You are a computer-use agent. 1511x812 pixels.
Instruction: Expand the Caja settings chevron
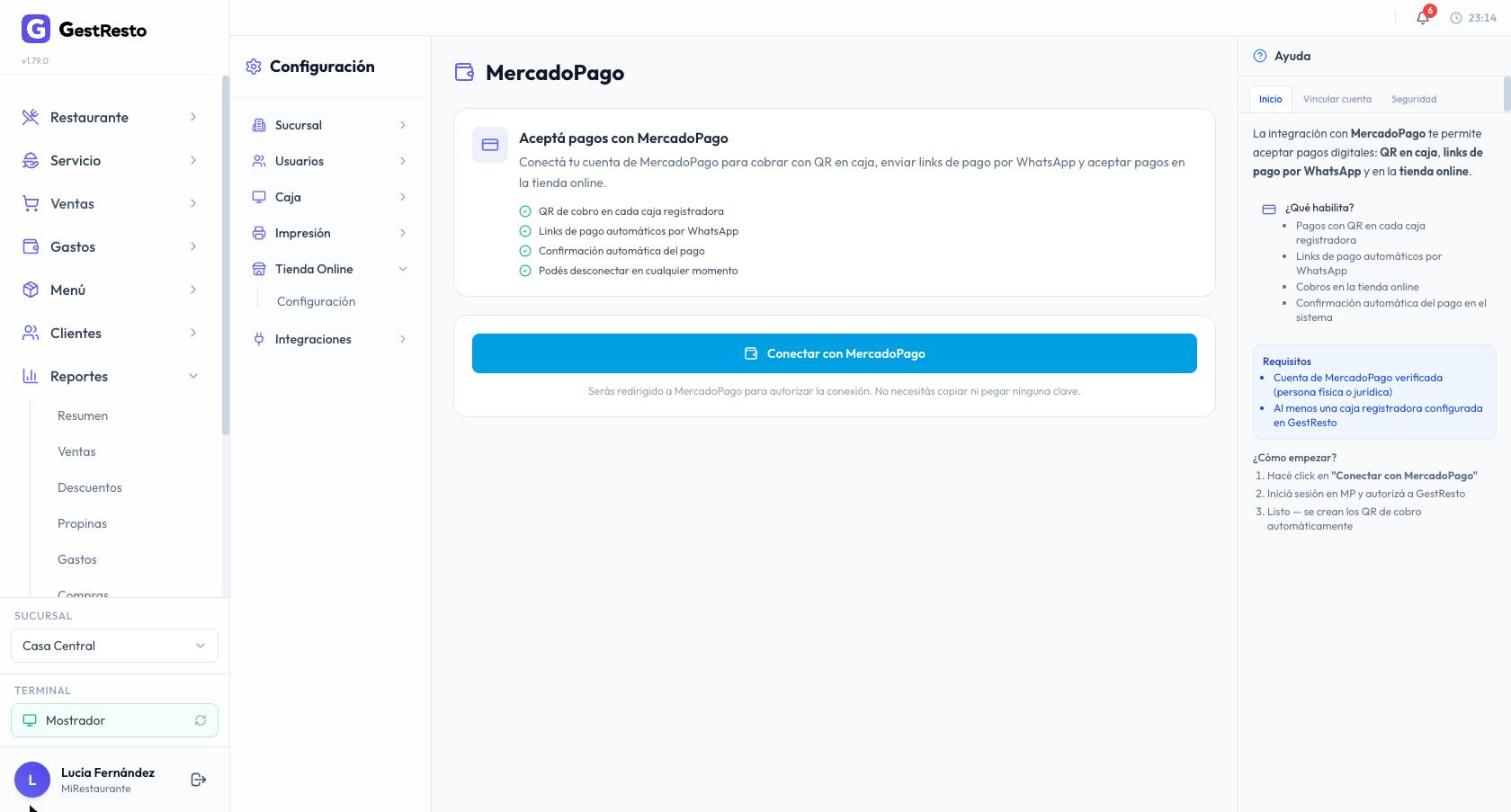point(403,197)
